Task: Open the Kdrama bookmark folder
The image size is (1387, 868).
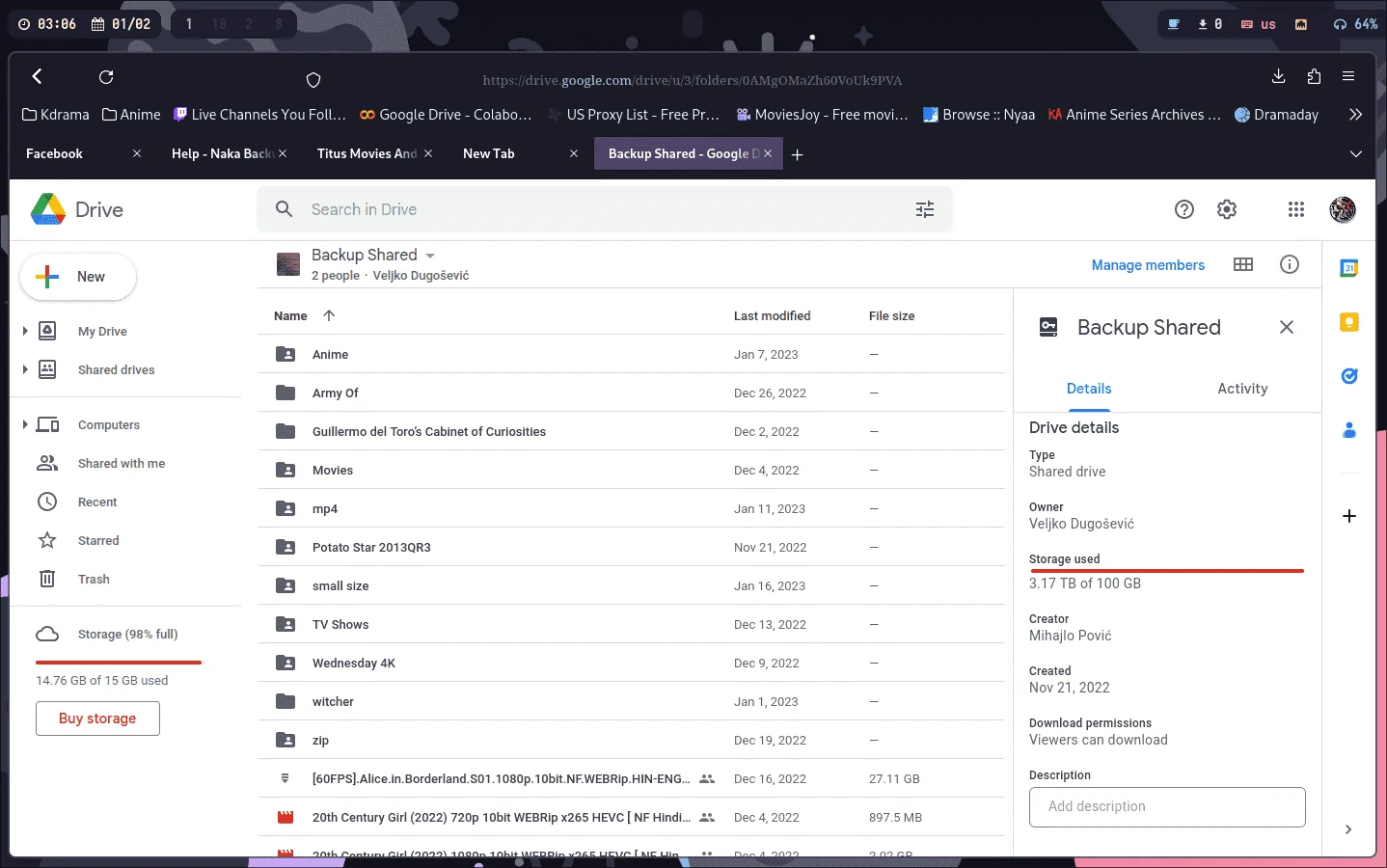Action: pos(56,115)
